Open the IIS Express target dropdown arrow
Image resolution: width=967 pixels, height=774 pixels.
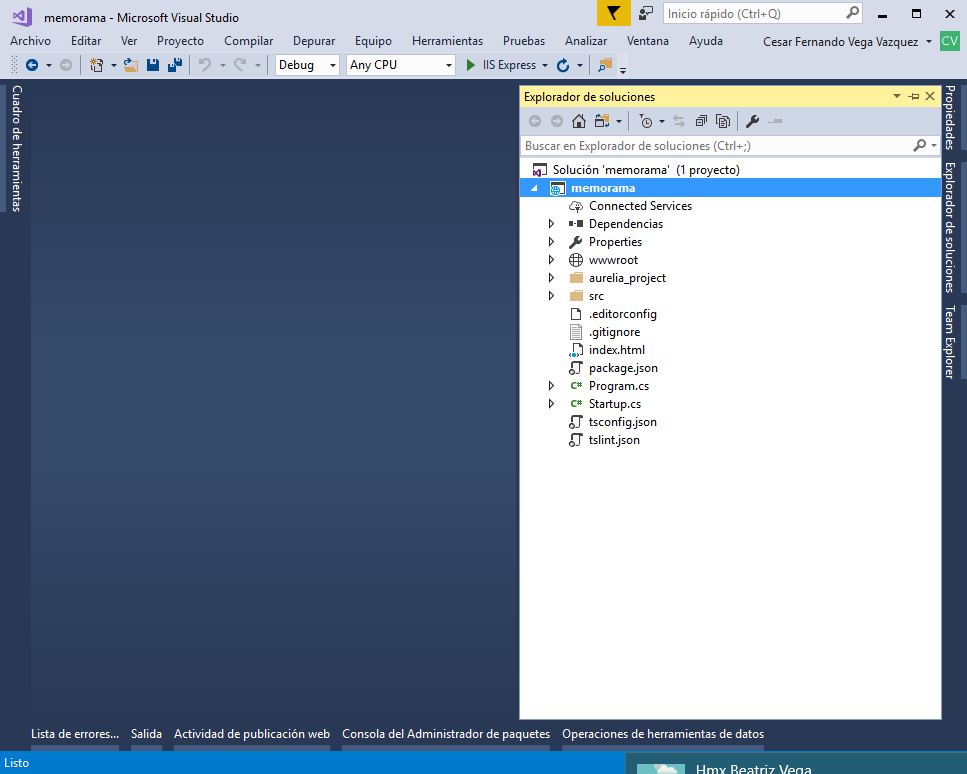[545, 65]
